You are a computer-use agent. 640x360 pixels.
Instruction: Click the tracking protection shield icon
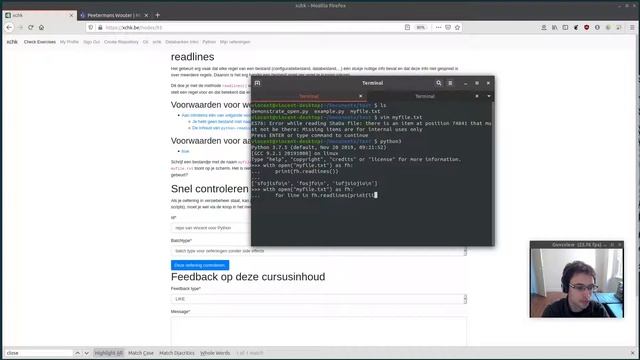(x=91, y=27)
